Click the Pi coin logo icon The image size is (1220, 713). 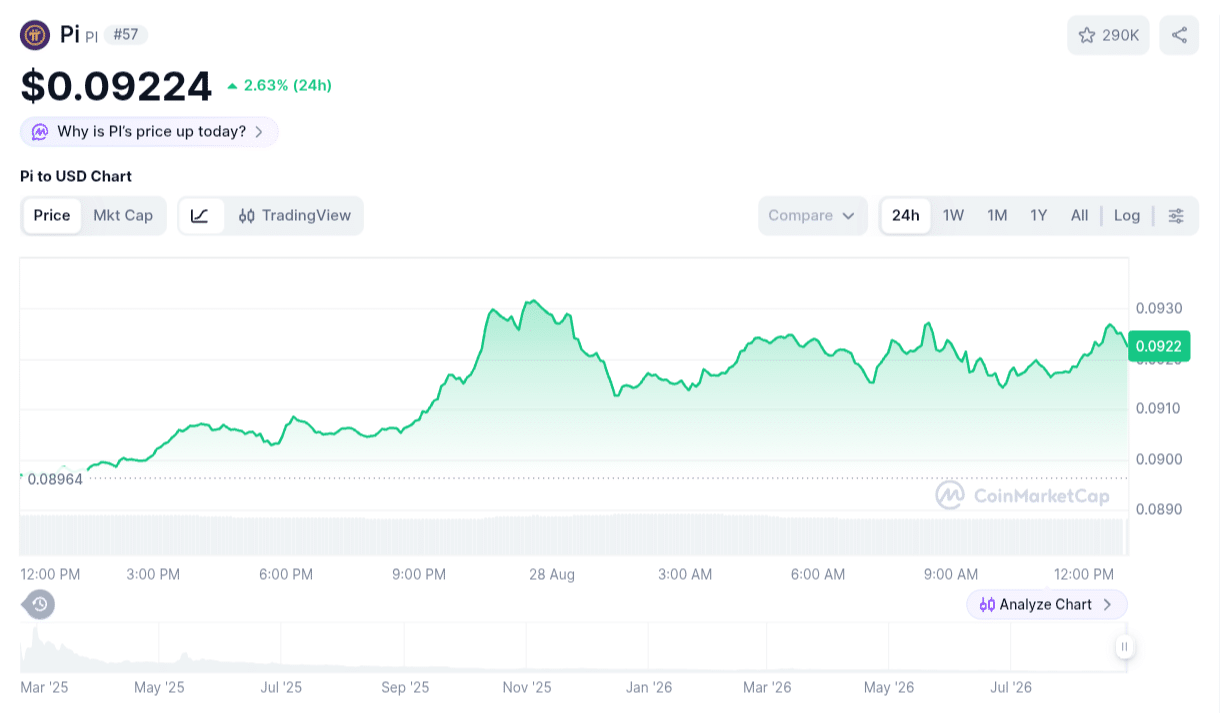pos(35,35)
